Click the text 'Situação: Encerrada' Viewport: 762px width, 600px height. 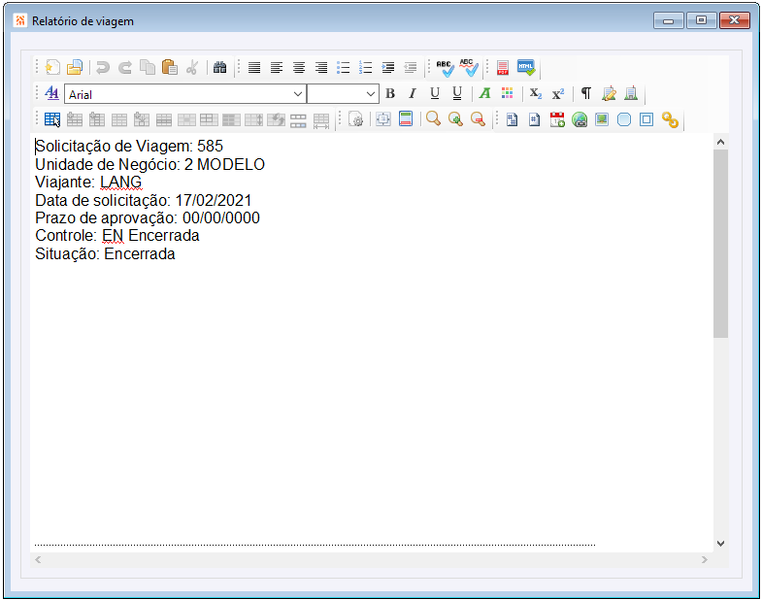pos(105,254)
